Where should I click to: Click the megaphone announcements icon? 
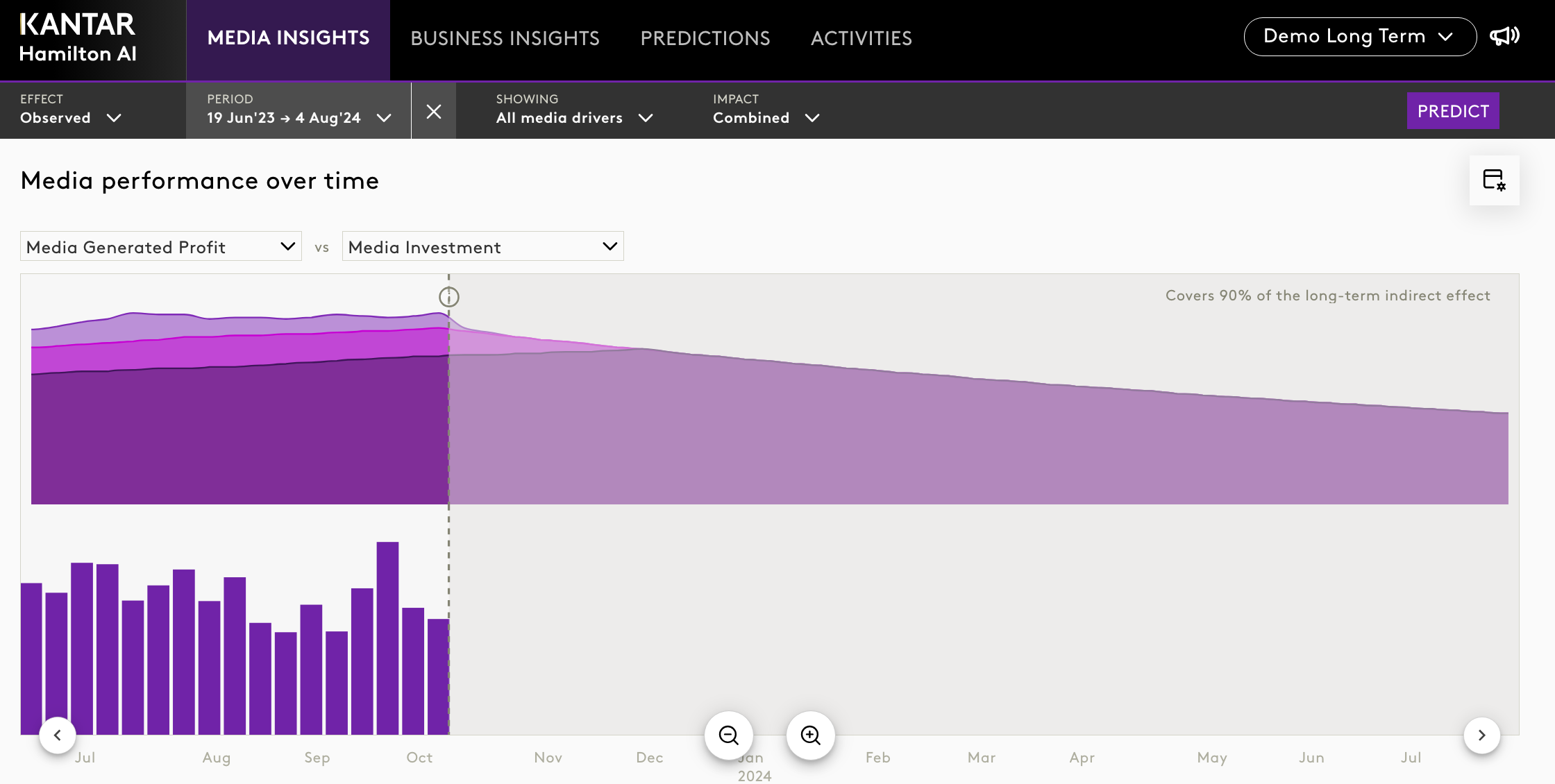pyautogui.click(x=1504, y=36)
